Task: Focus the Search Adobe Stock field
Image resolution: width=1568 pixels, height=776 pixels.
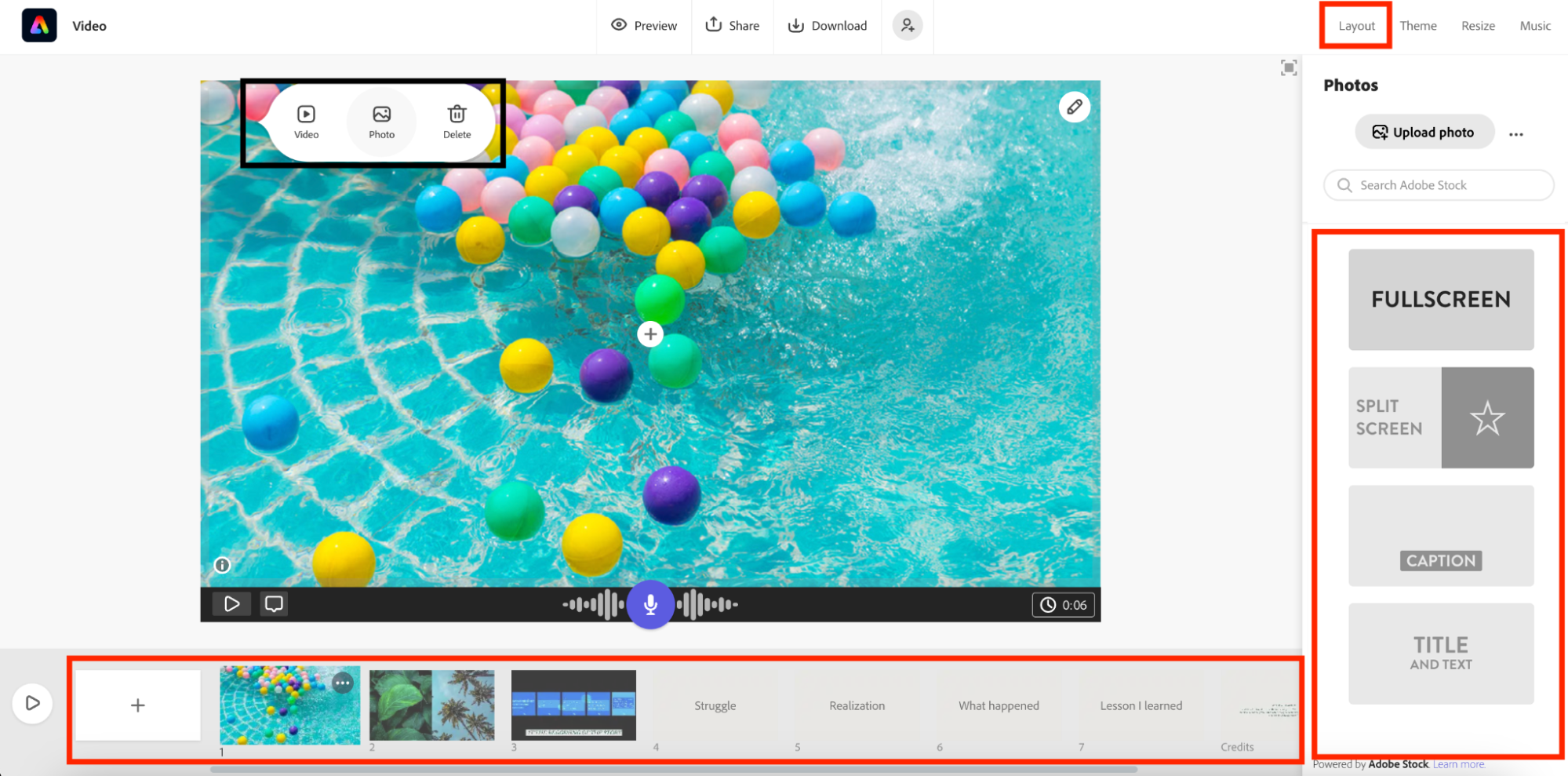Action: pos(1438,185)
